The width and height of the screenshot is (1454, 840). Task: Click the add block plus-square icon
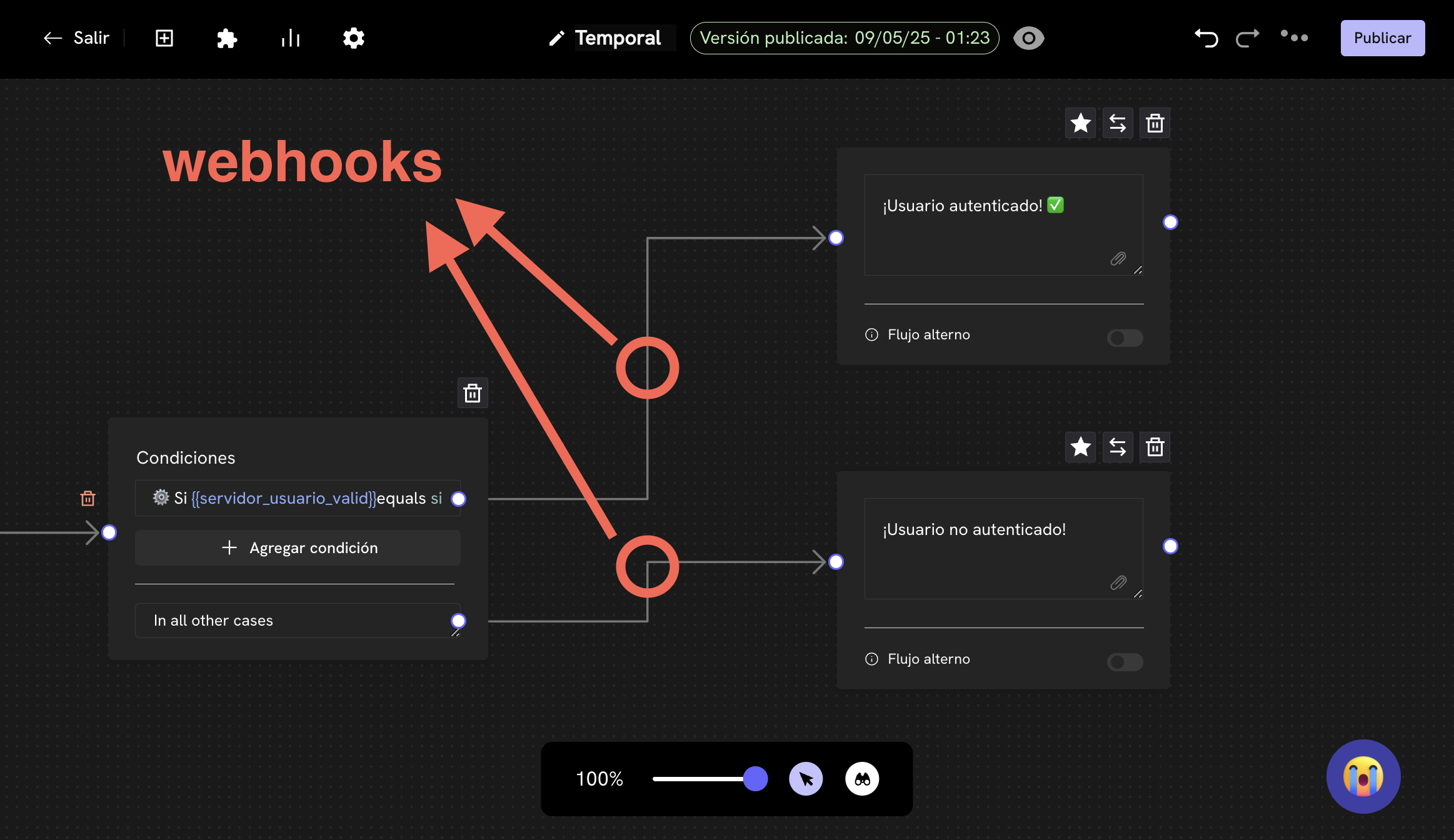tap(164, 39)
